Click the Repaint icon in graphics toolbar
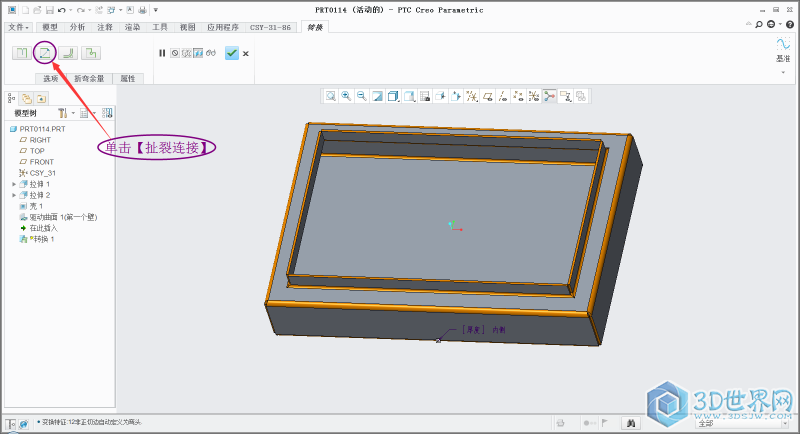The width and height of the screenshot is (800, 434). click(x=378, y=96)
